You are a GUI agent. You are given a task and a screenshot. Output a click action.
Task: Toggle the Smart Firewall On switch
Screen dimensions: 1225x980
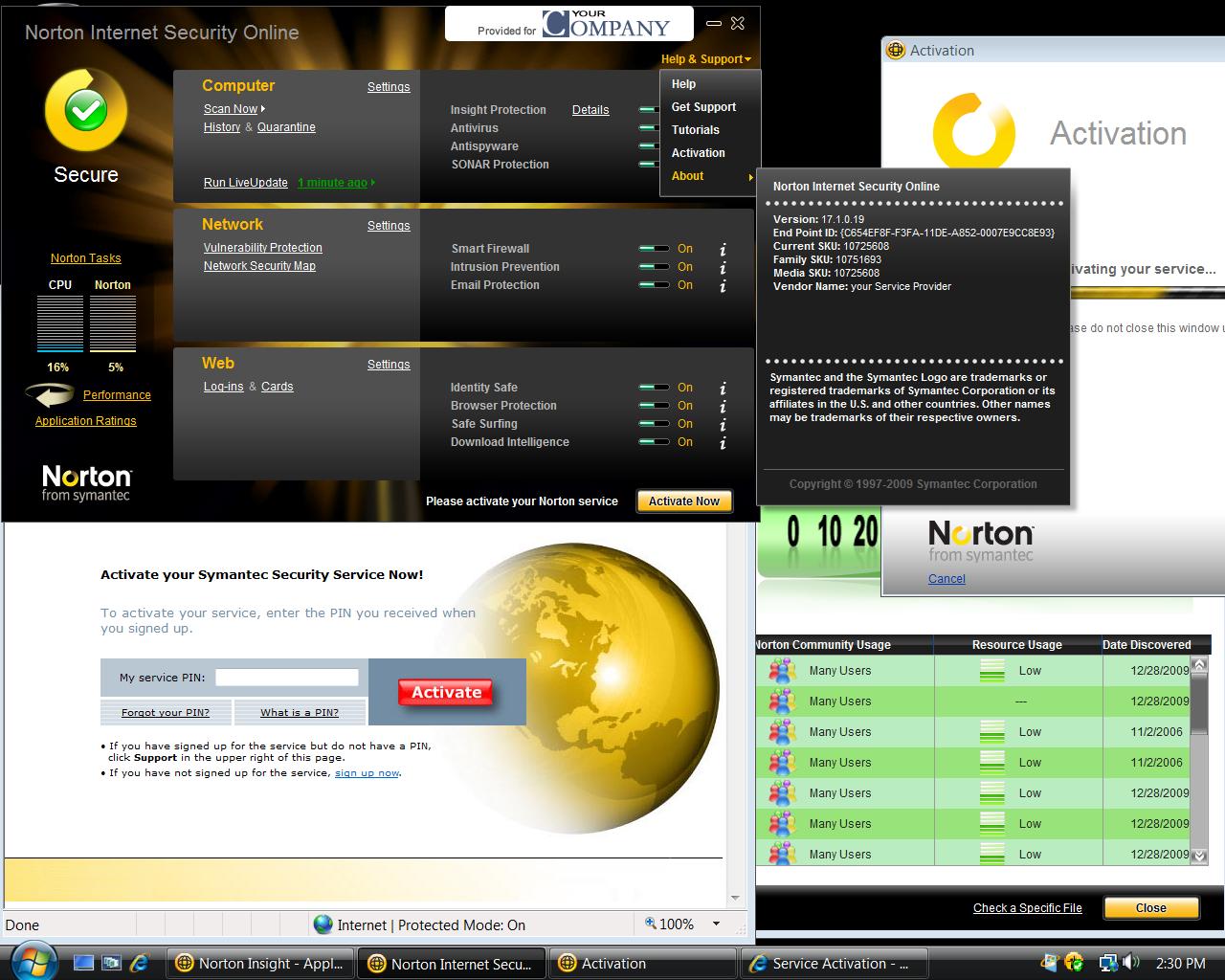click(x=654, y=249)
